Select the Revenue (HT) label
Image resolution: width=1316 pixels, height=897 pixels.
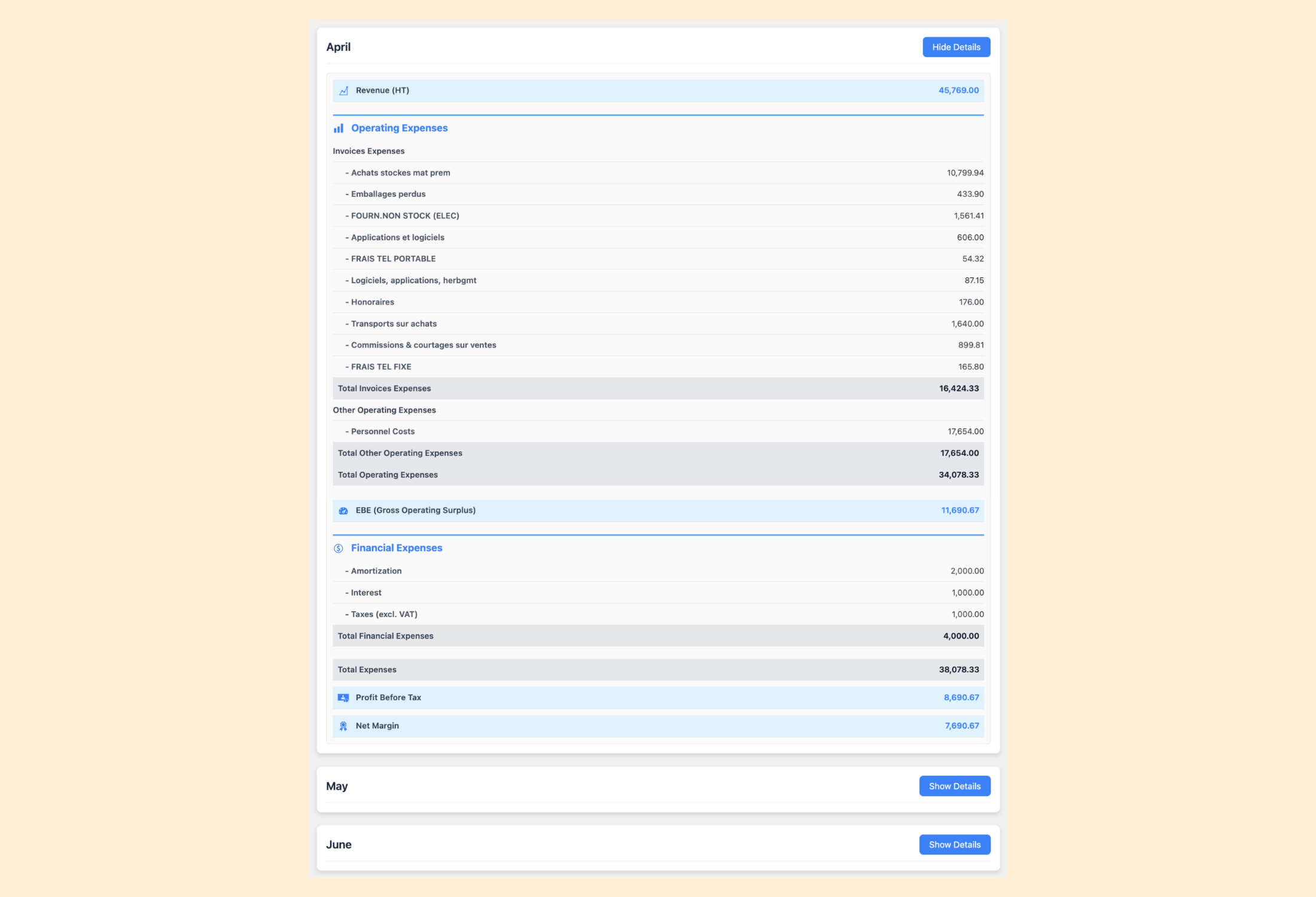(382, 90)
